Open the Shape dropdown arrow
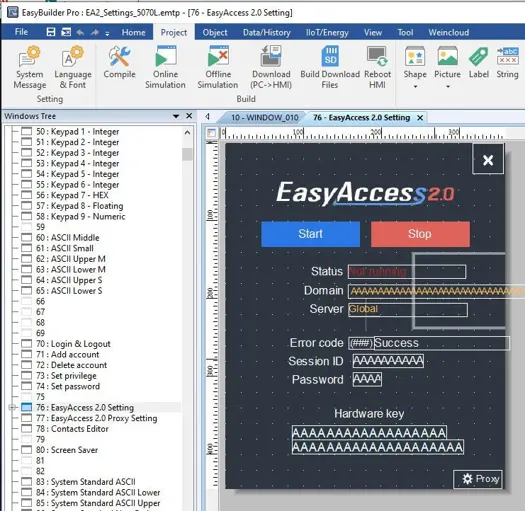 tap(415, 86)
